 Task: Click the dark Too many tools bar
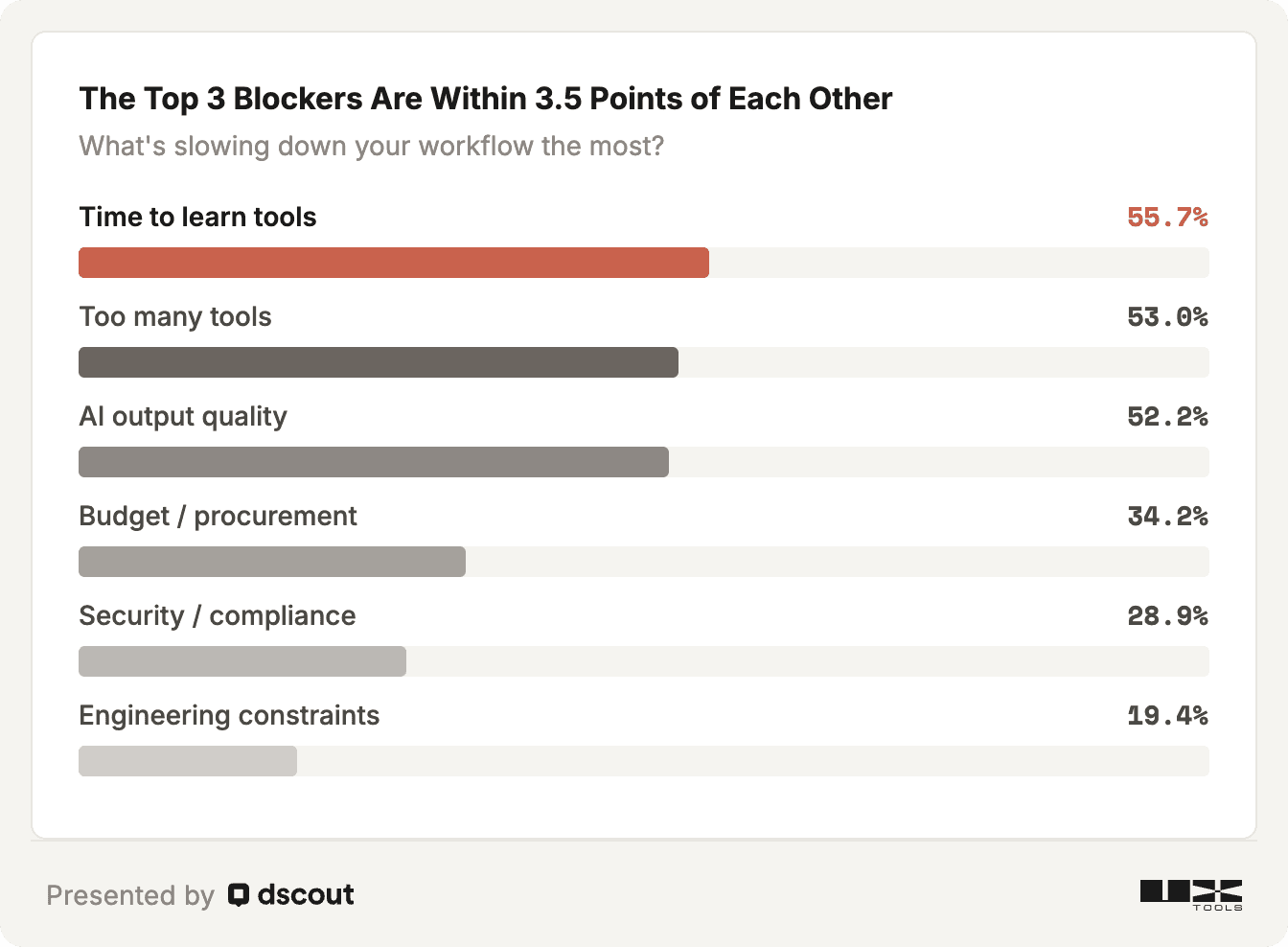pos(379,362)
